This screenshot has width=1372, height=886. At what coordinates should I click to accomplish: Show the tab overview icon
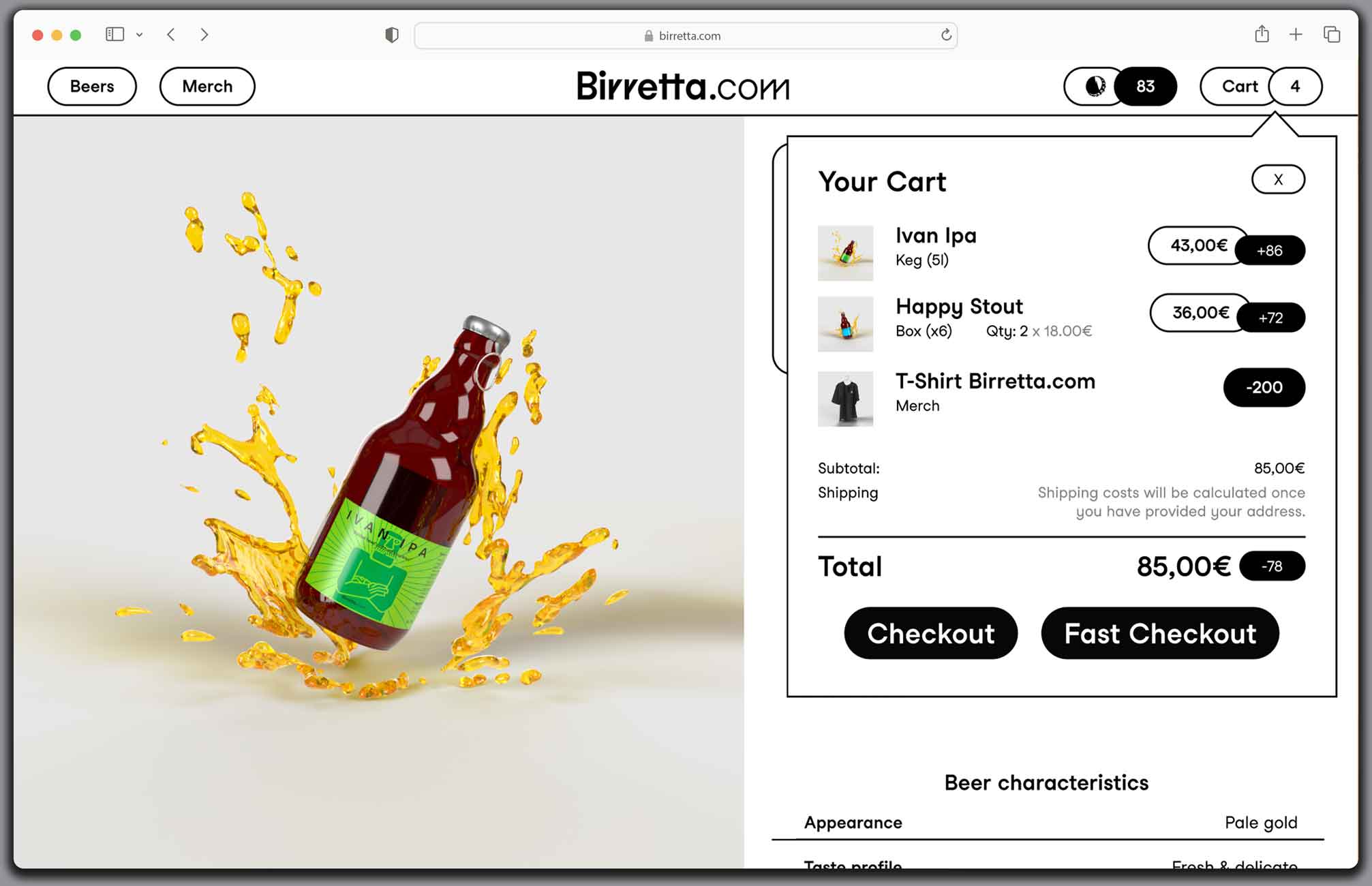[x=1331, y=34]
